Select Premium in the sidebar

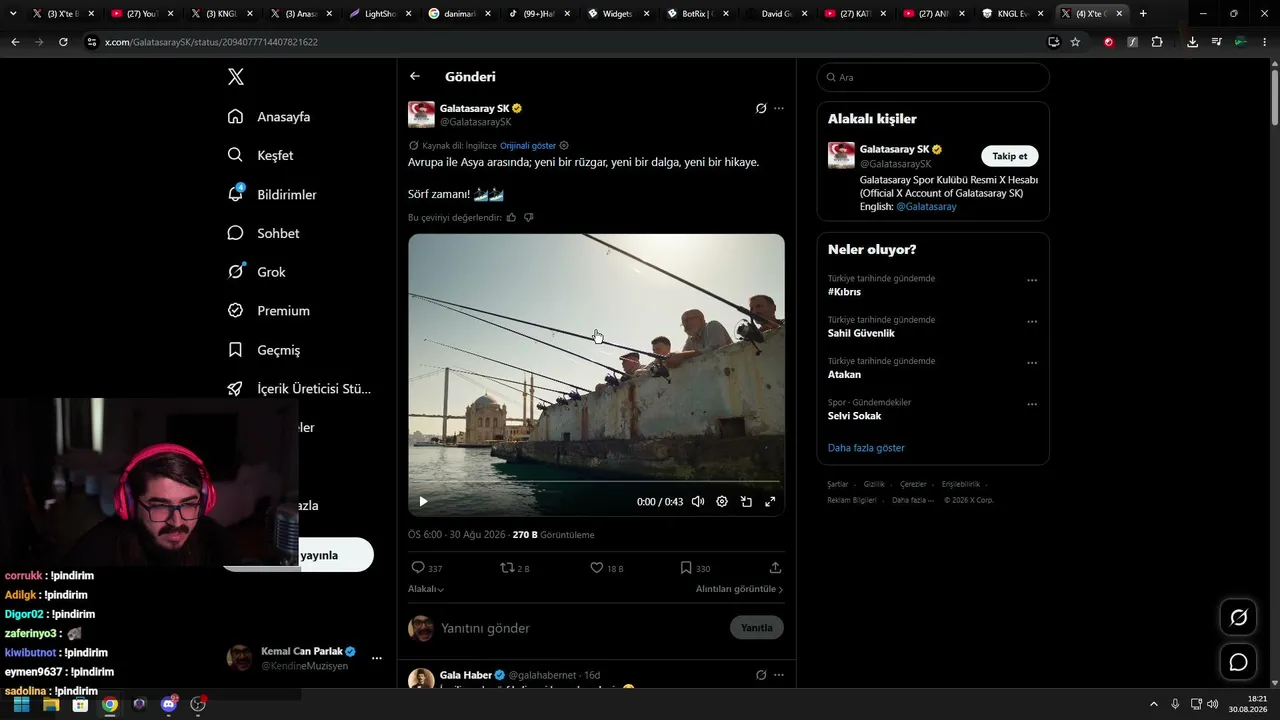click(x=268, y=311)
